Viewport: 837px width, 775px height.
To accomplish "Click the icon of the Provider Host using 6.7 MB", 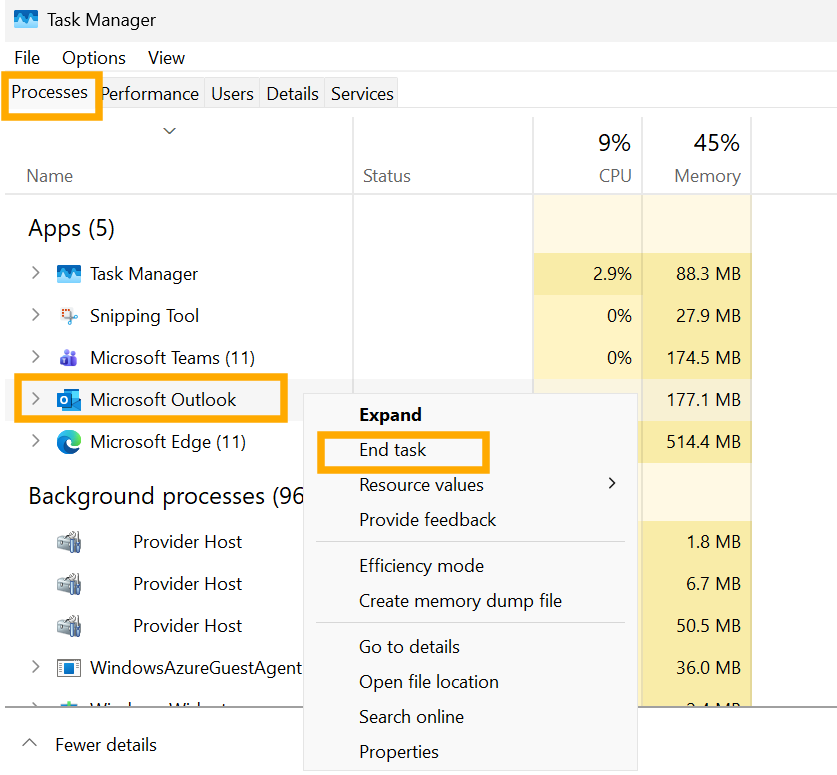I will click(x=69, y=584).
